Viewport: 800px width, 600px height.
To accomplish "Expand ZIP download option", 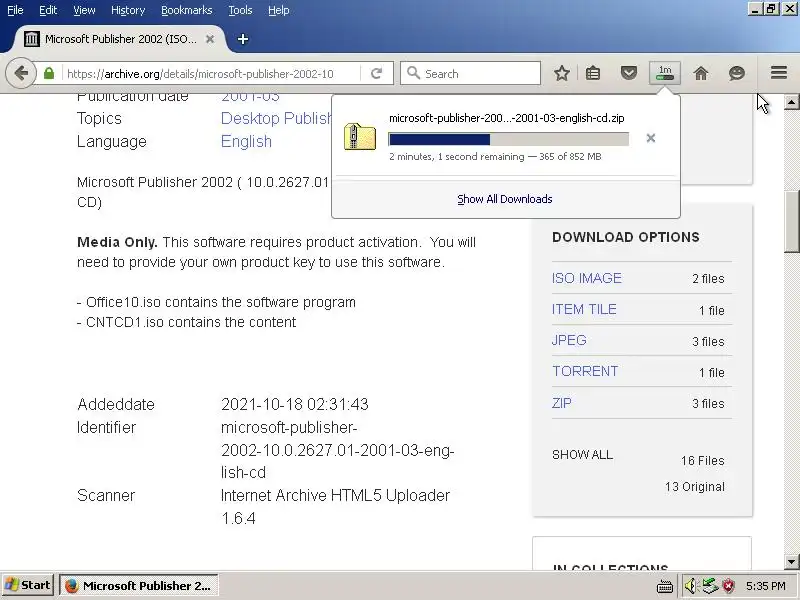I will [x=562, y=403].
